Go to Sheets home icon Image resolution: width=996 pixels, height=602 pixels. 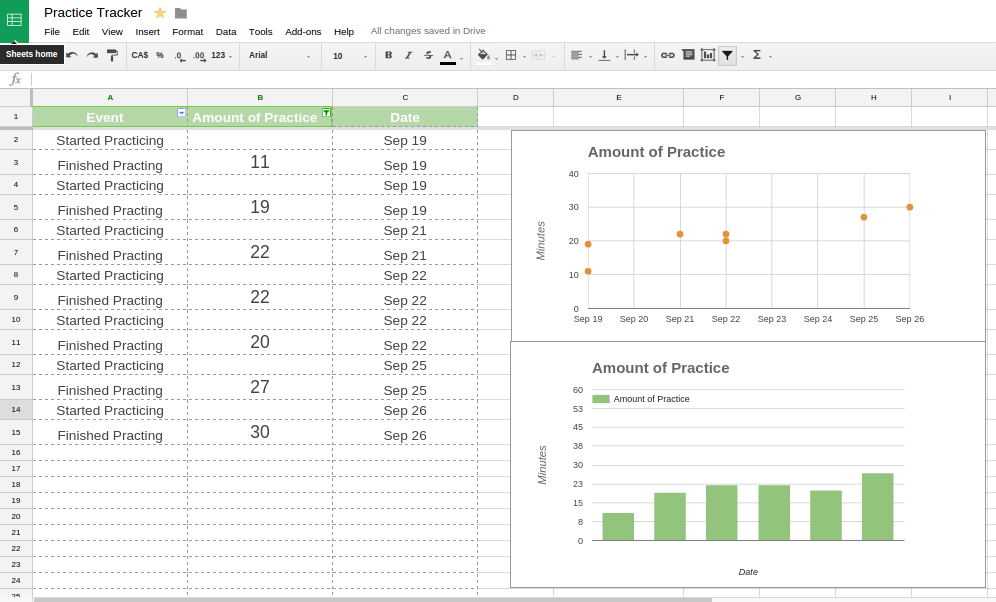(14, 20)
